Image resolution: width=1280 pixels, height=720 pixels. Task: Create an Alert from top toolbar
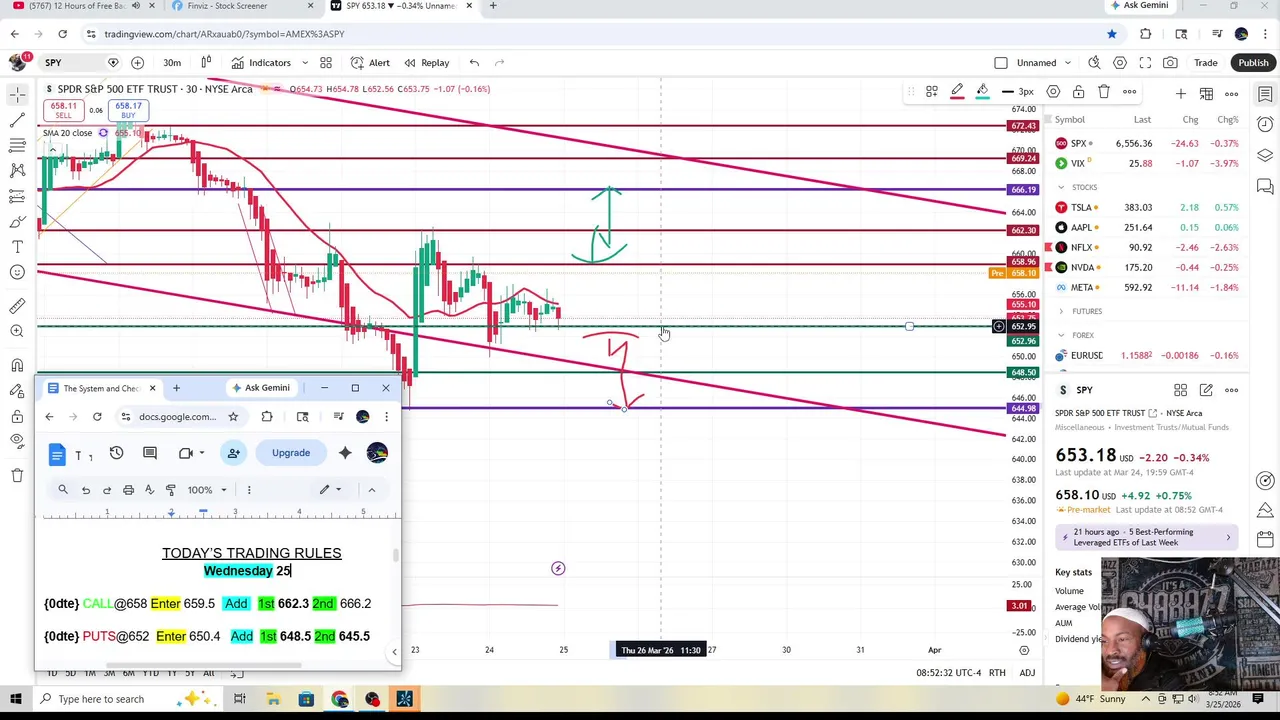[x=371, y=63]
